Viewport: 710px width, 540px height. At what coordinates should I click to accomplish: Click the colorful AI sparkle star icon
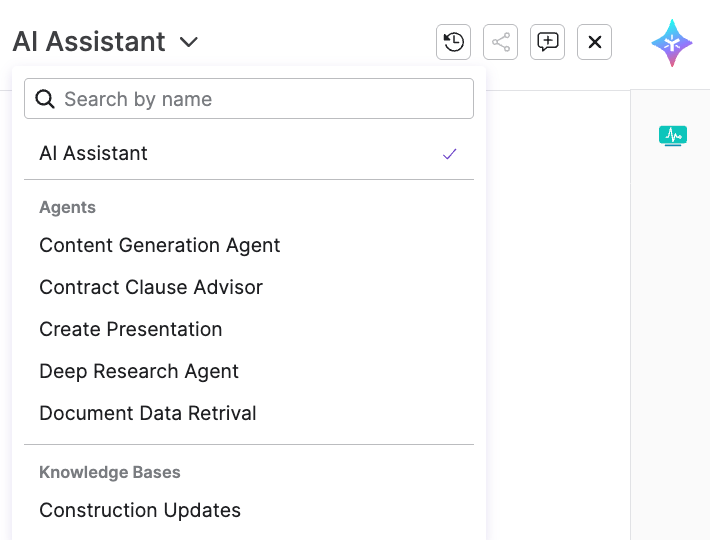coord(672,43)
